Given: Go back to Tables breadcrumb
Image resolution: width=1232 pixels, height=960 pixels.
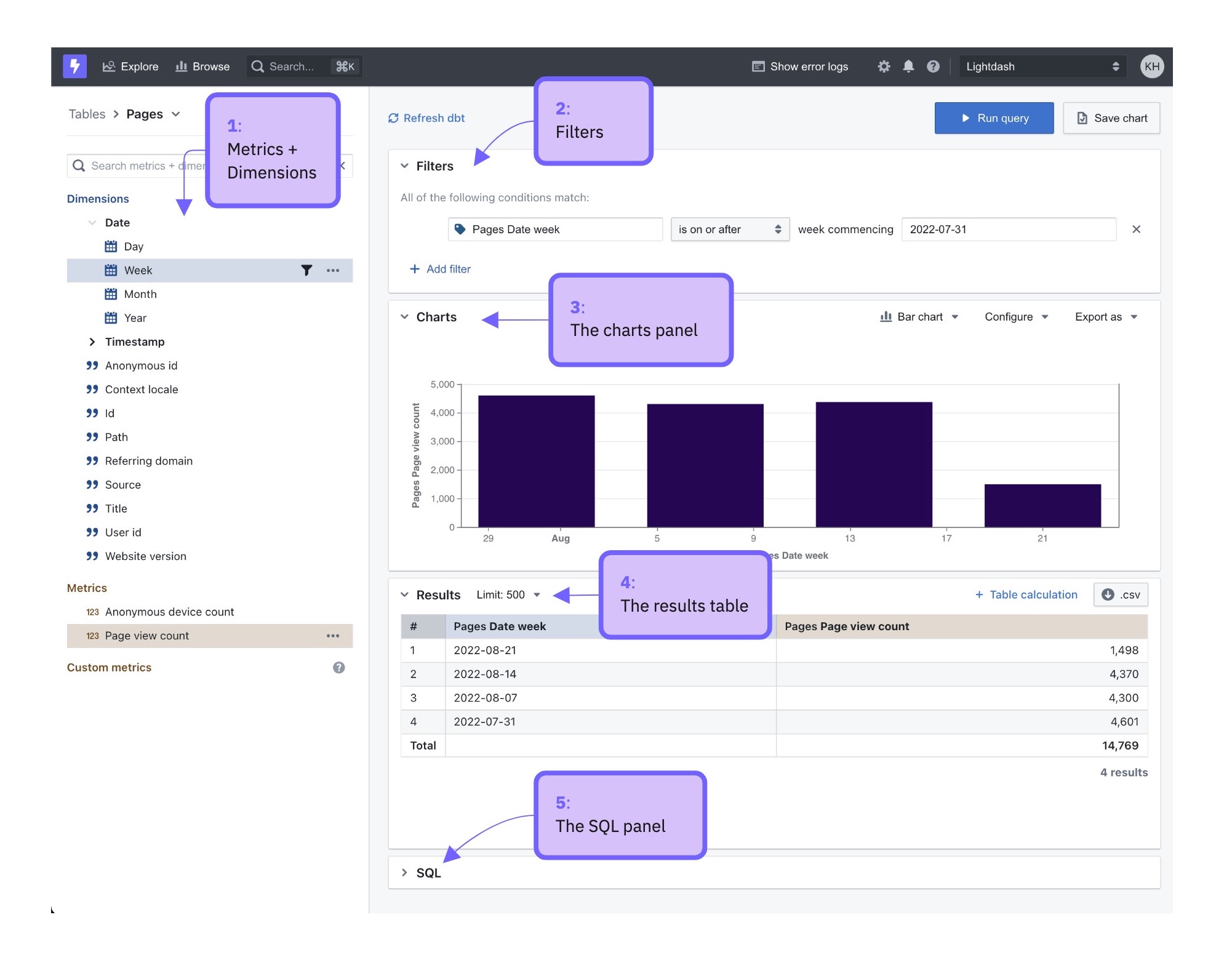Looking at the screenshot, I should click(x=87, y=114).
